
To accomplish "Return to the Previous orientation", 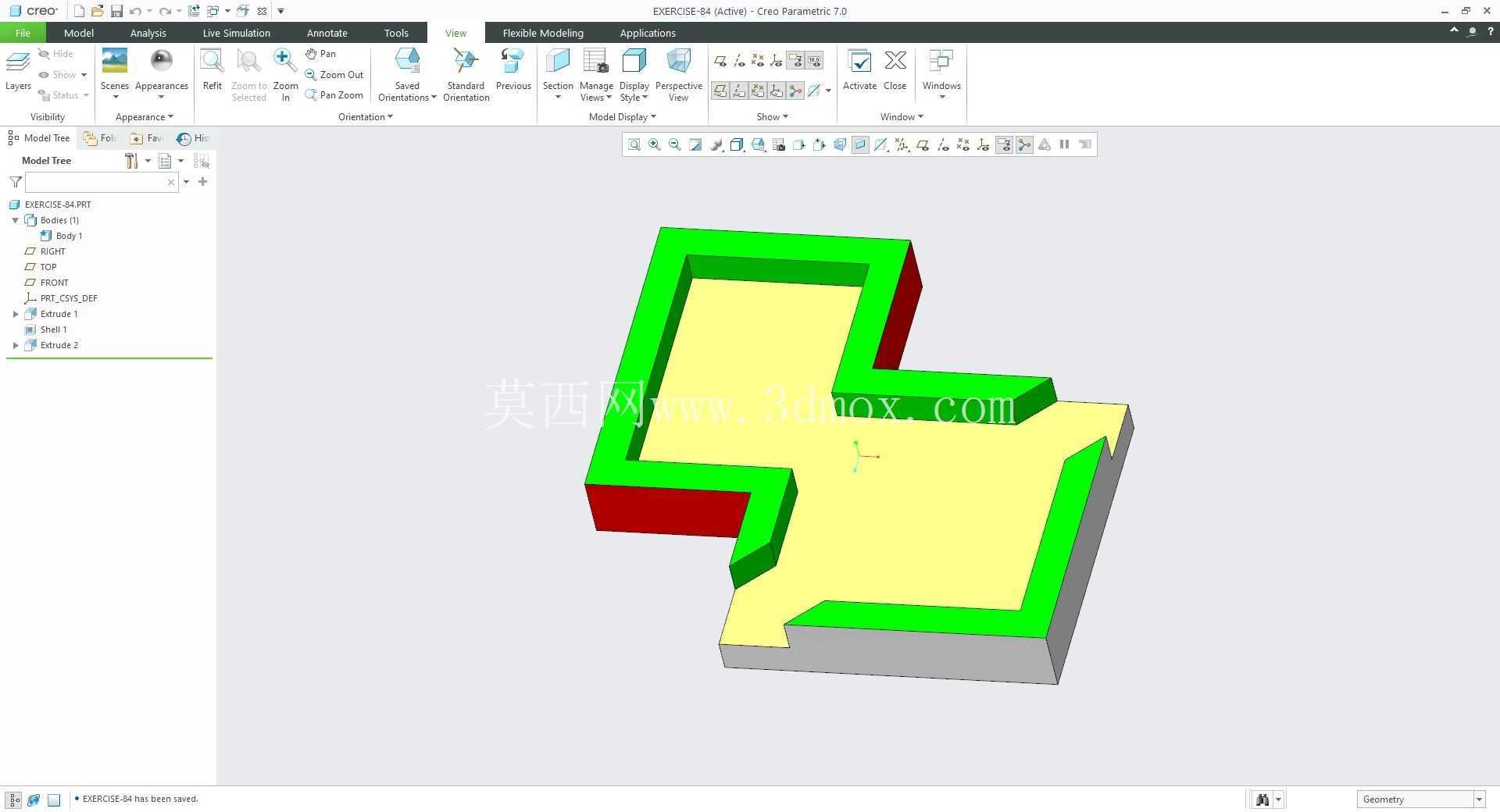I will click(x=513, y=70).
